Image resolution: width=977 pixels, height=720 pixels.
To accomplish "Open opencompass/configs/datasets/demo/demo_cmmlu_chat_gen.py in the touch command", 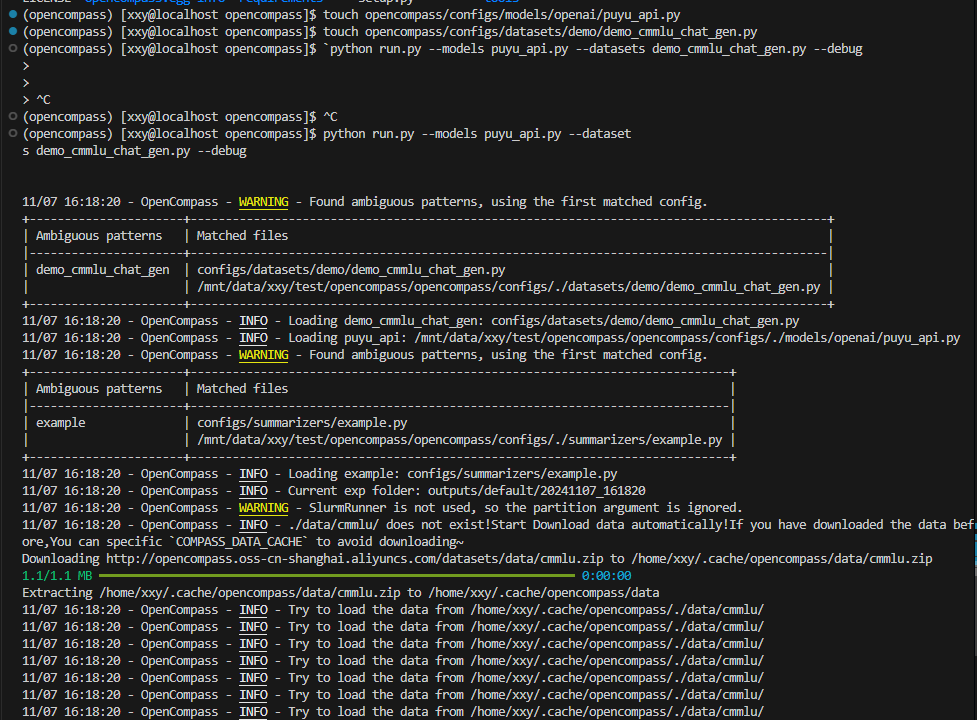I will click(x=561, y=32).
